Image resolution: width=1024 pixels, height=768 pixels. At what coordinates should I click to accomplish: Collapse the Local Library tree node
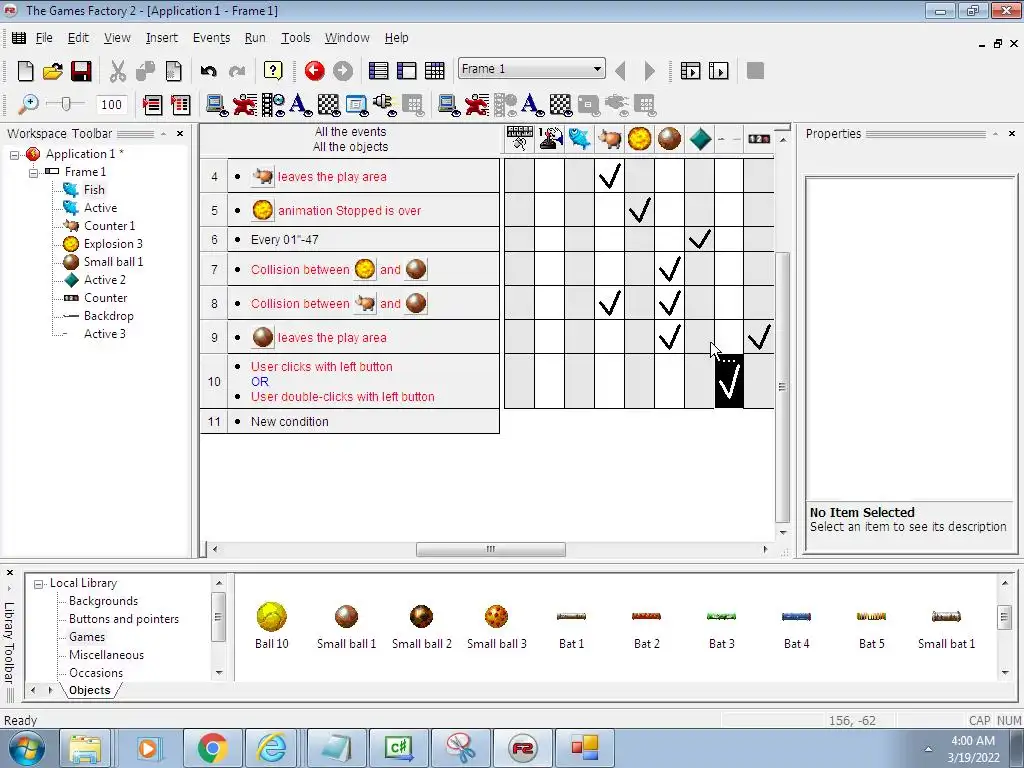coord(39,584)
